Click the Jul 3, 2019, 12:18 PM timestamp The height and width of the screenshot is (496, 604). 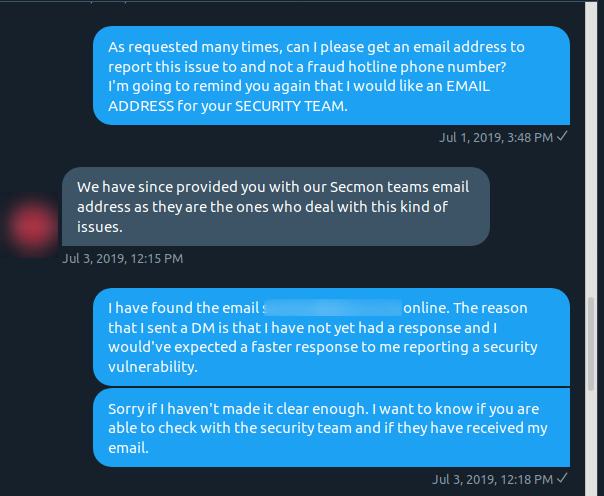pos(492,479)
